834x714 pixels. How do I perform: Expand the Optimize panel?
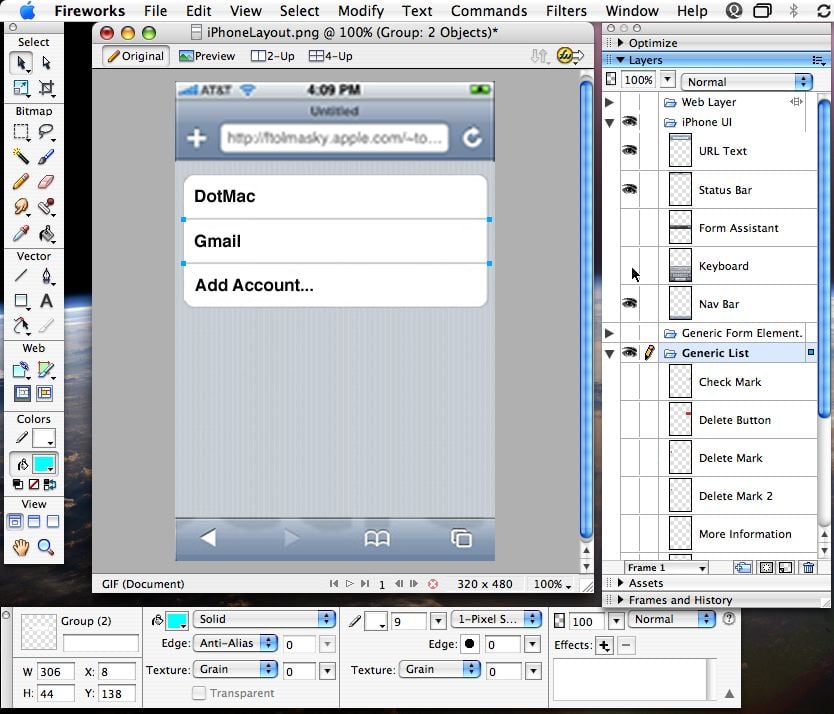coord(621,43)
